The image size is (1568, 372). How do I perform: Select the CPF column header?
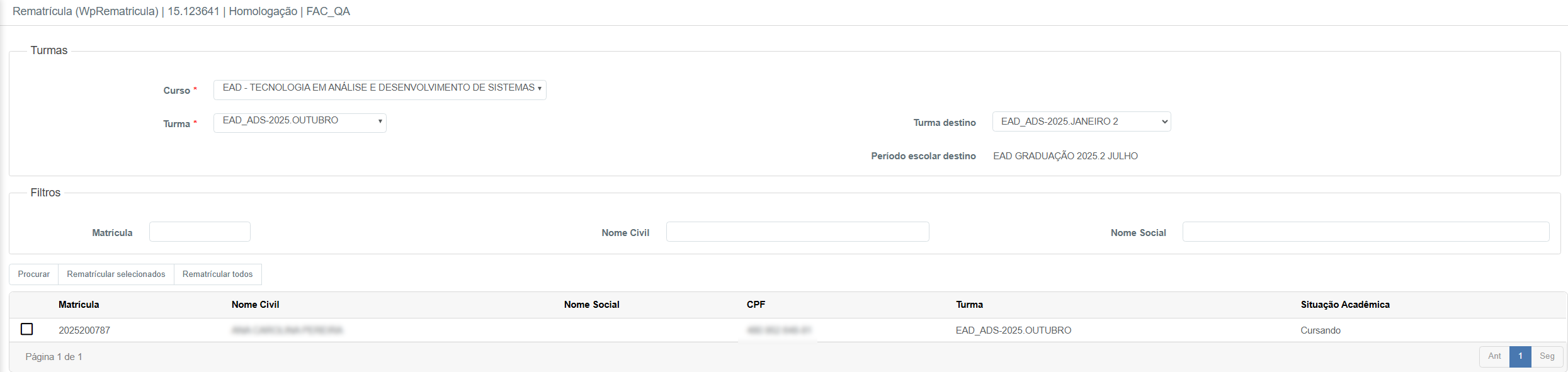coord(756,305)
